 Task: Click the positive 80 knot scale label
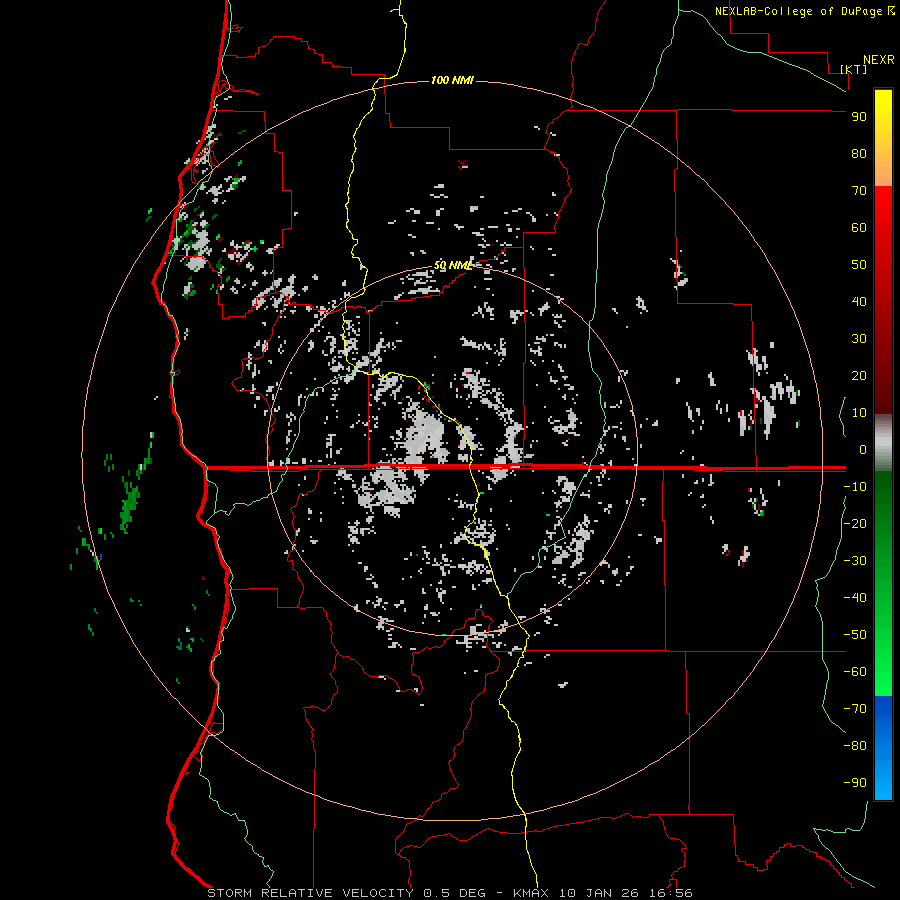pos(859,154)
